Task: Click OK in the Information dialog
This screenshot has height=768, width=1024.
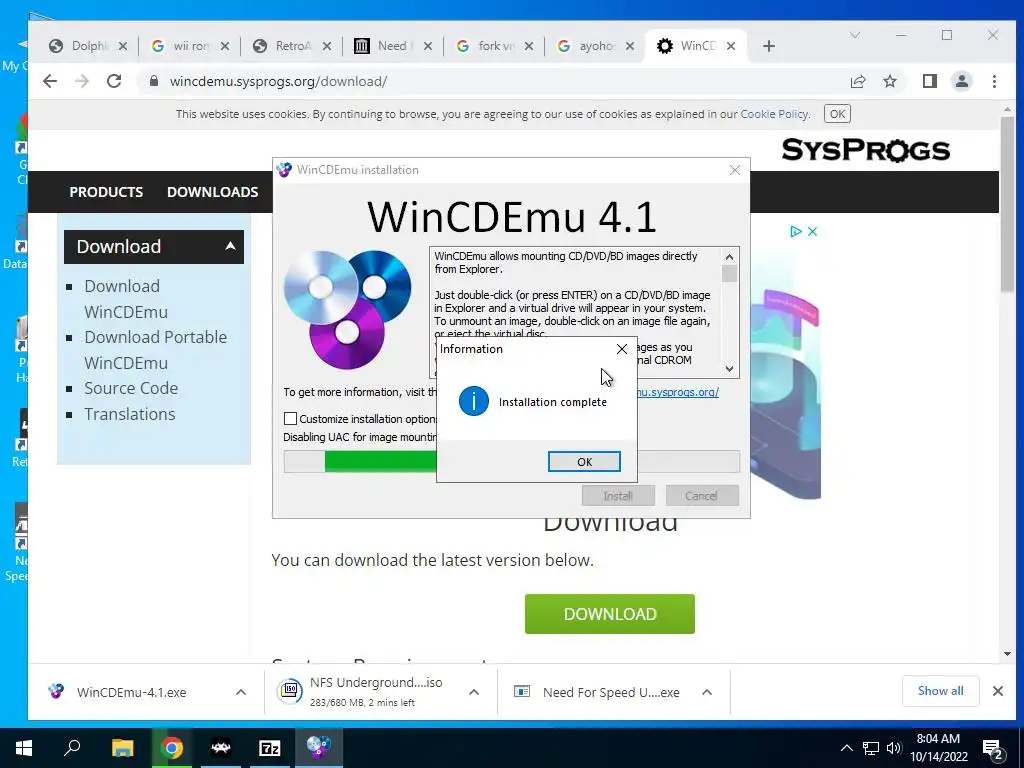Action: pyautogui.click(x=584, y=462)
